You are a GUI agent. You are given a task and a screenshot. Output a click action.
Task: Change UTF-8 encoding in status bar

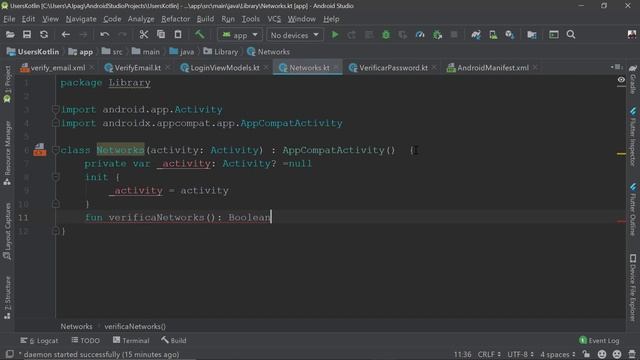coord(520,354)
